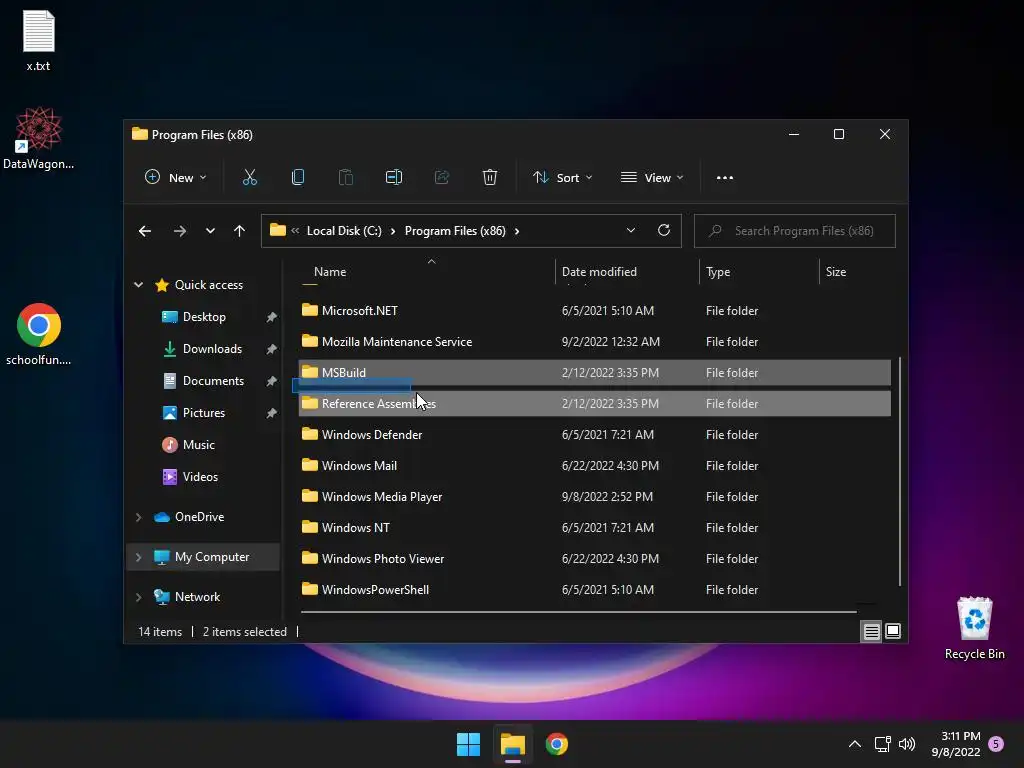Switch to details view icon in status bar
The width and height of the screenshot is (1024, 768).
pyautogui.click(x=871, y=632)
